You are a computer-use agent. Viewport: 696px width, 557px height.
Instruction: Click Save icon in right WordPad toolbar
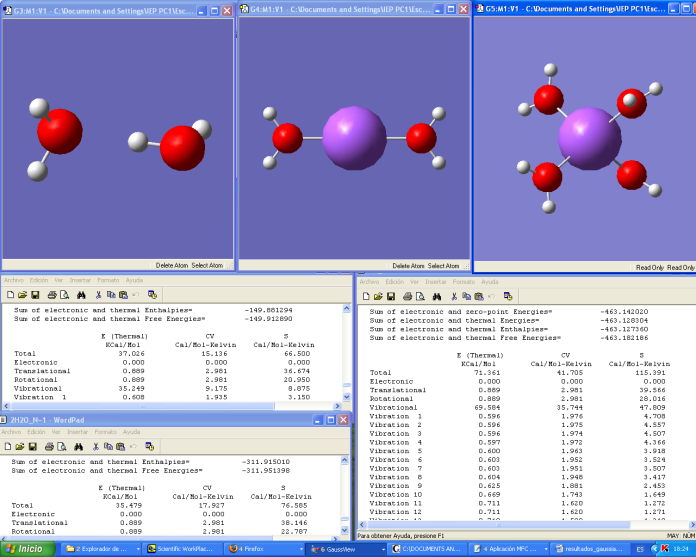tap(391, 296)
